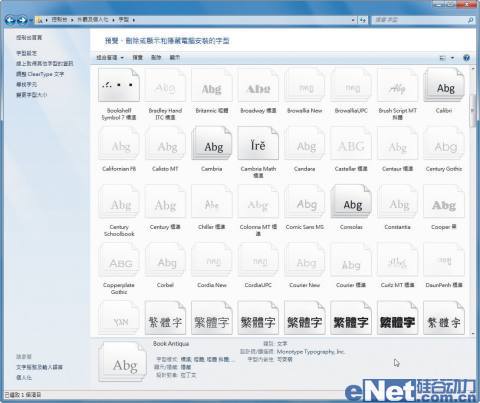
Task: Select the CordiaUPC font icon
Action: (x=258, y=260)
